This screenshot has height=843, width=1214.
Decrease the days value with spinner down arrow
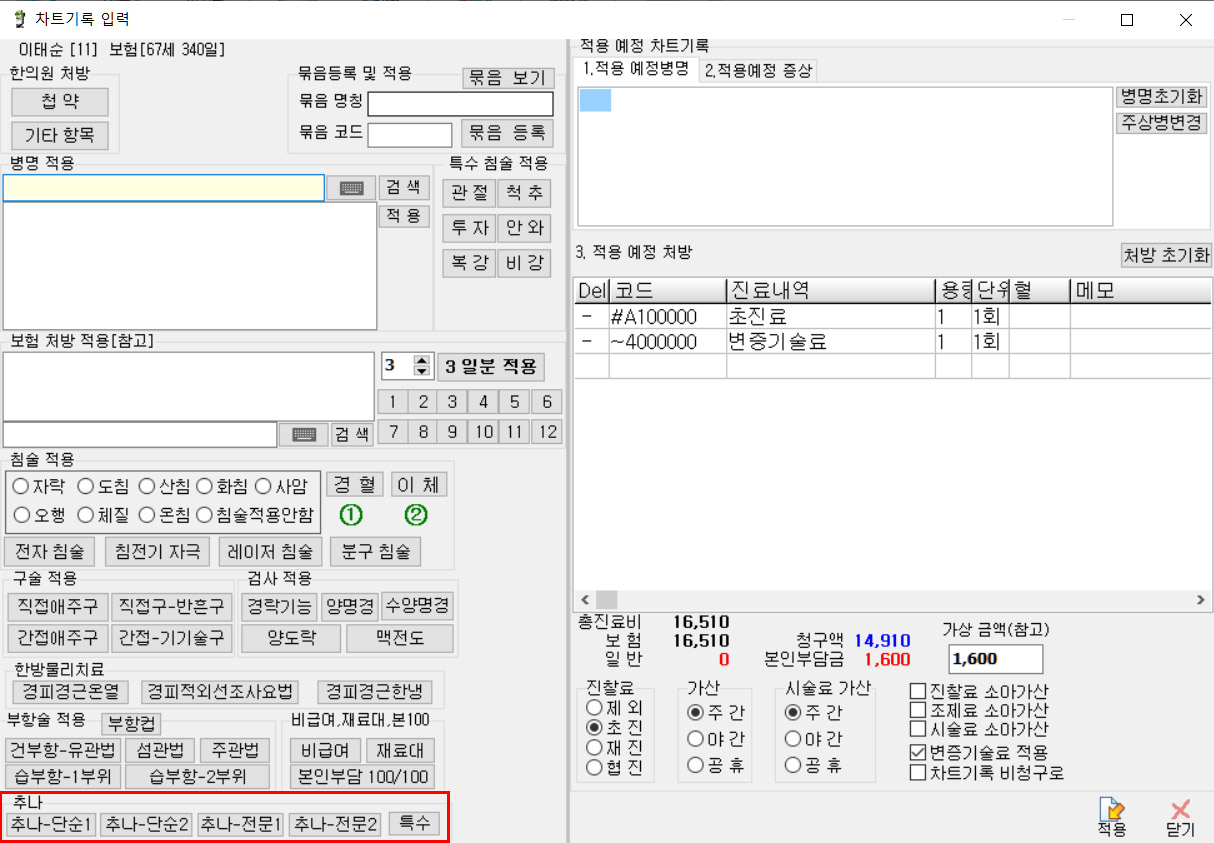pyautogui.click(x=421, y=372)
